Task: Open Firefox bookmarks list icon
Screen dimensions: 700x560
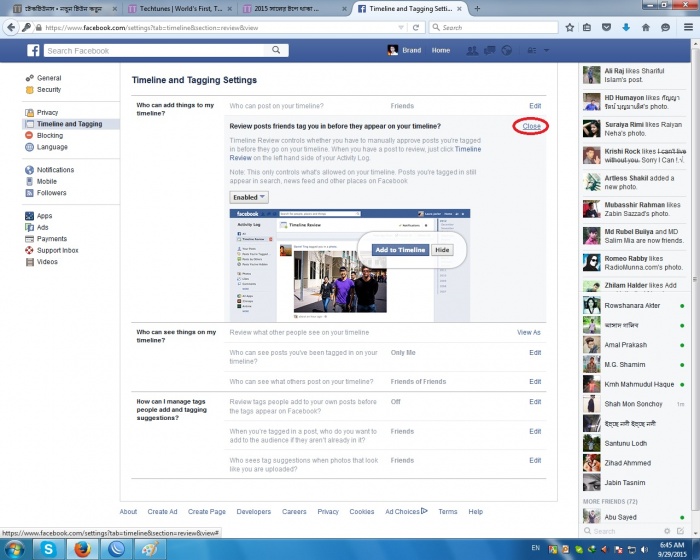Action: coord(587,28)
